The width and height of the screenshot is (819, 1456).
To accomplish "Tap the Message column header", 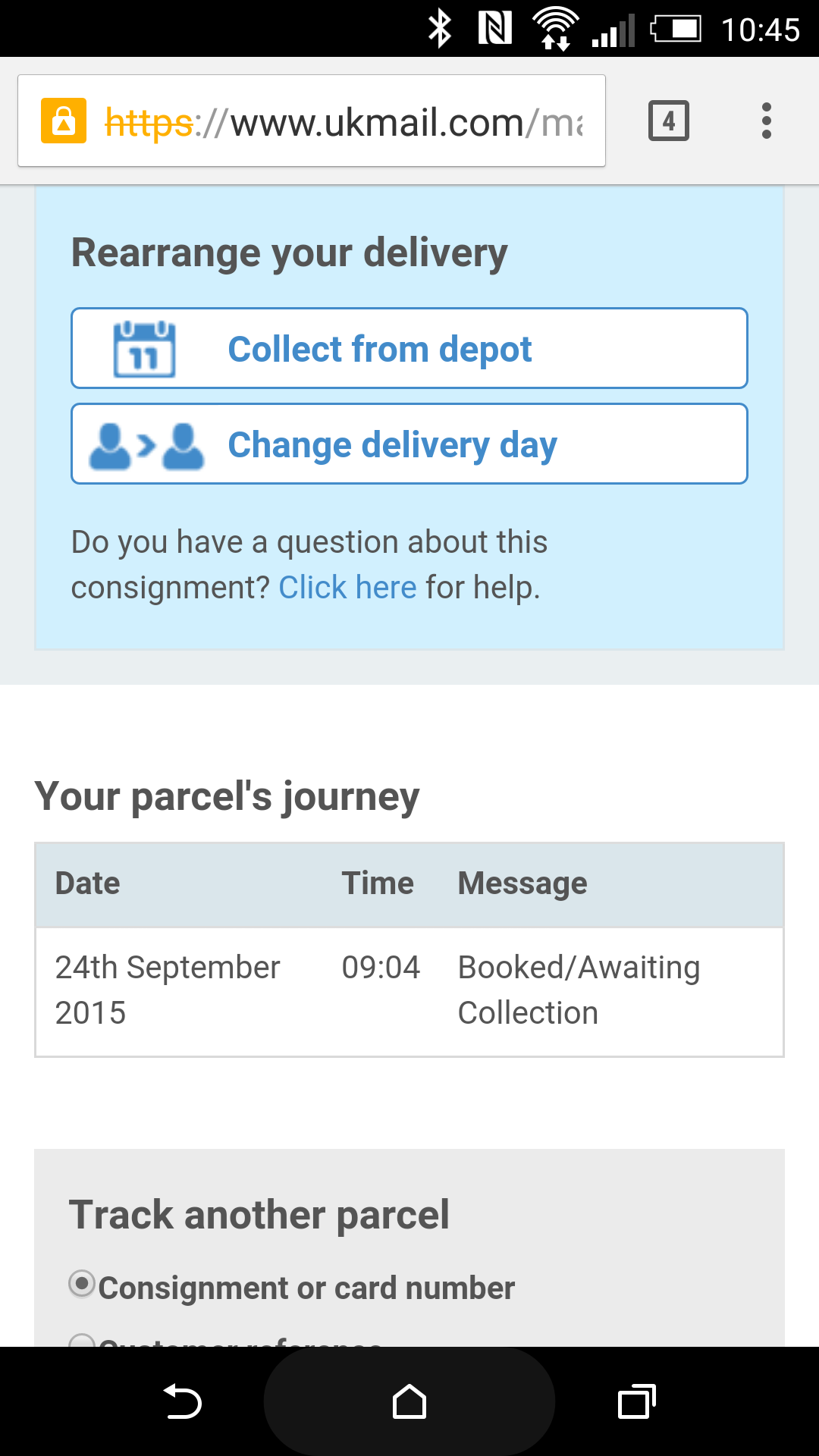I will tap(522, 883).
